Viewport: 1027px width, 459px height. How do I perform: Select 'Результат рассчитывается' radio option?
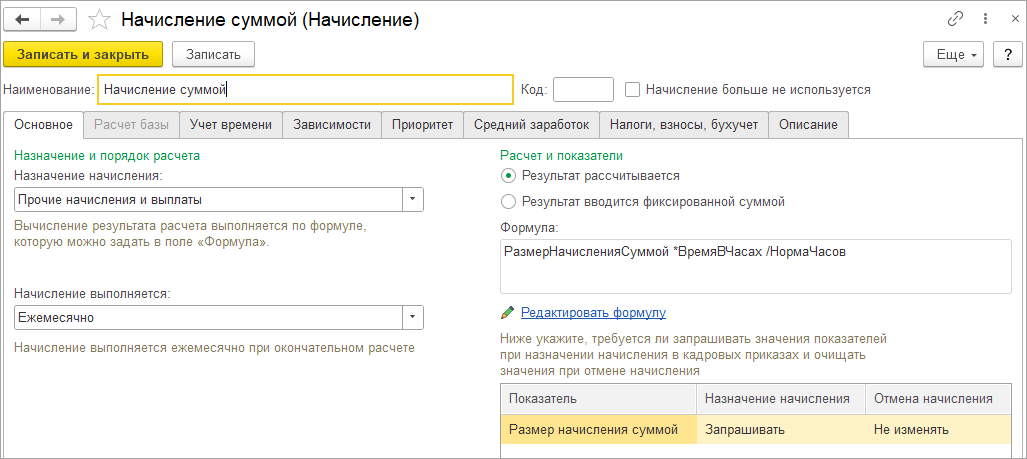(507, 175)
